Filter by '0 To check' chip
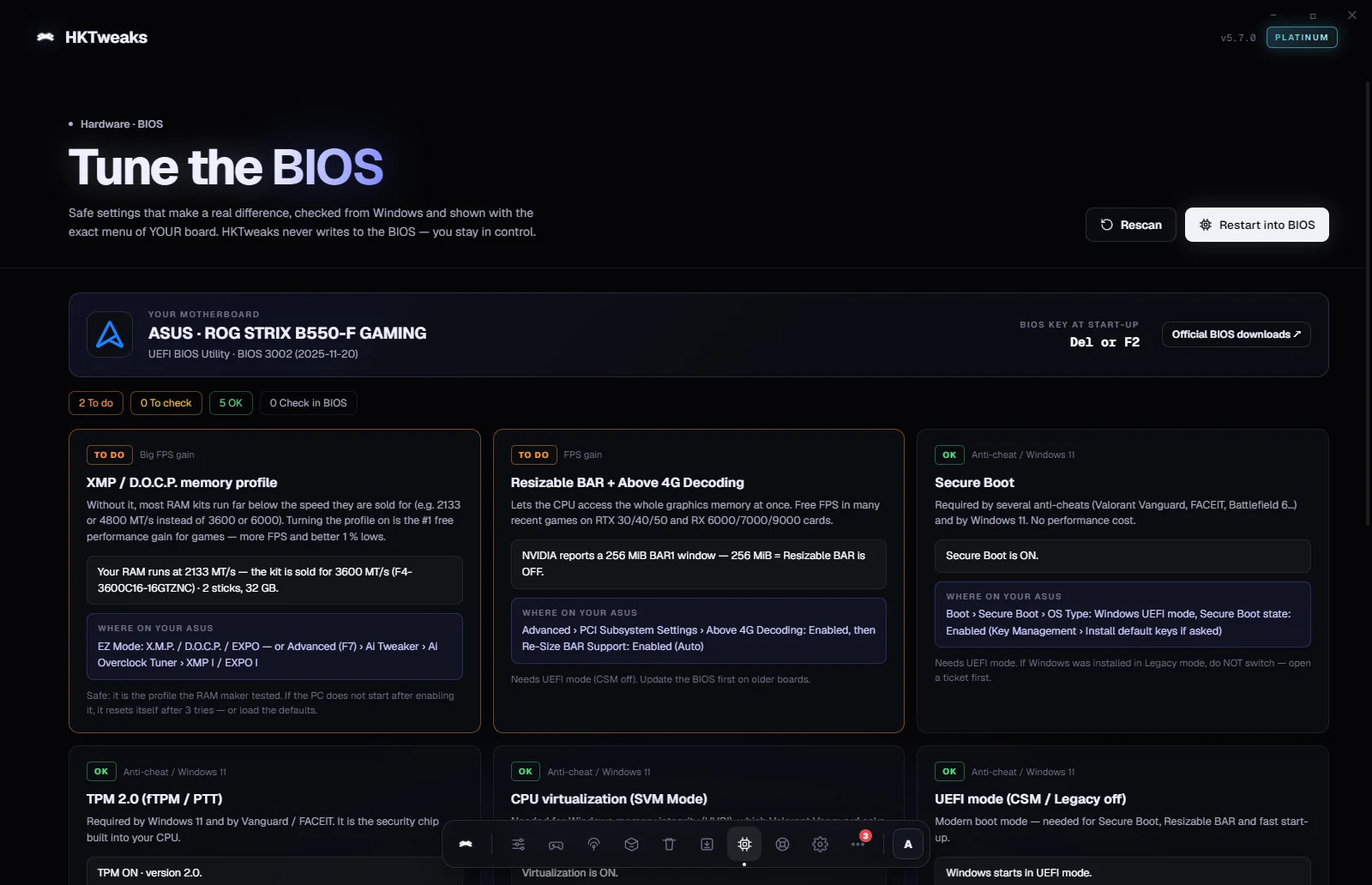 click(166, 403)
